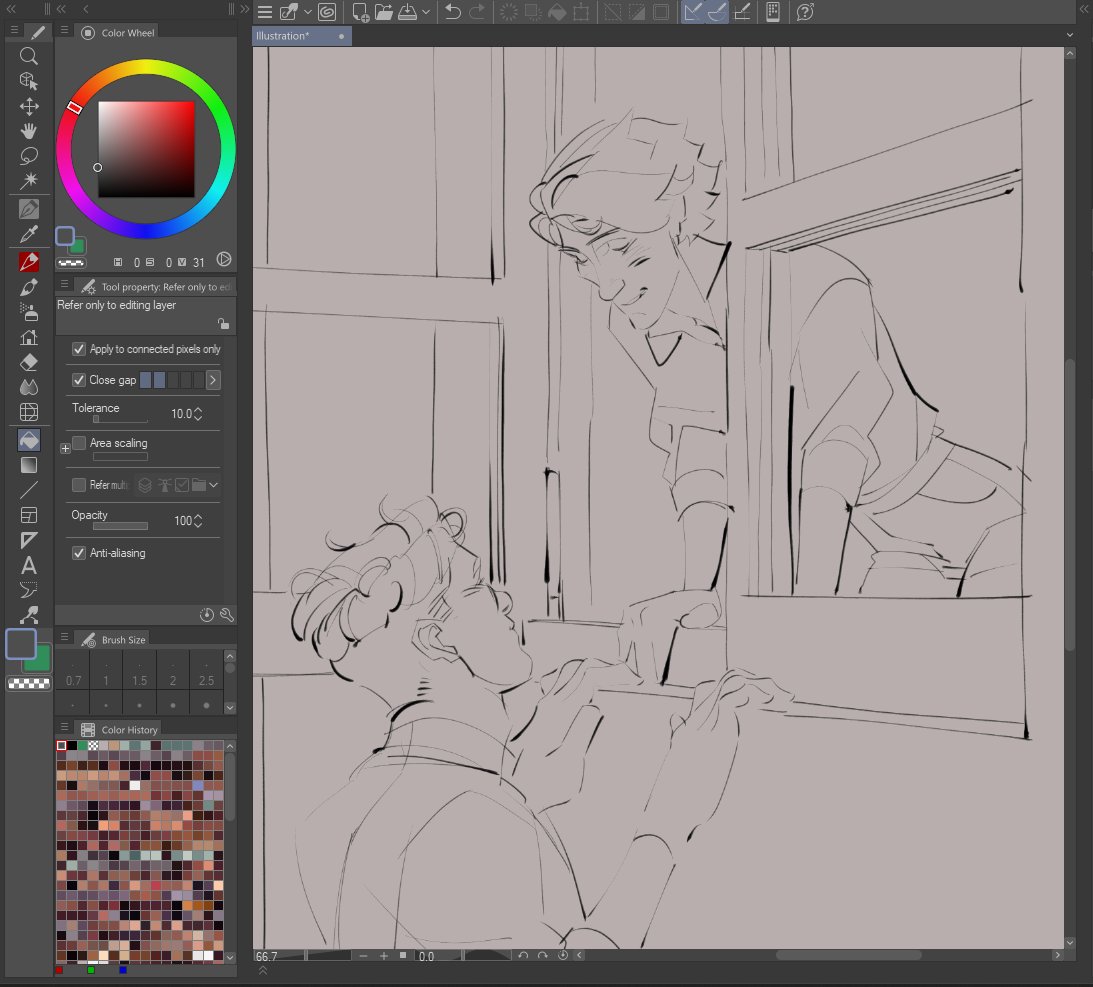Viewport: 1093px width, 987px height.
Task: Select the Blend tool
Action: coord(29,387)
